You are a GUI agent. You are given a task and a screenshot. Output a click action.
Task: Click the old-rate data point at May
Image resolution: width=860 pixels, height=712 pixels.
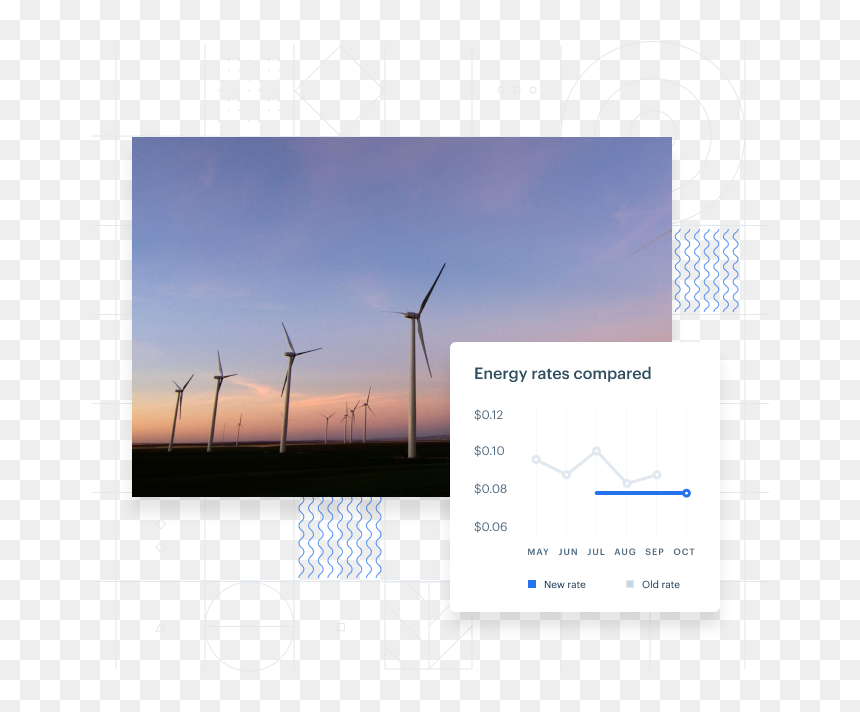pos(536,459)
